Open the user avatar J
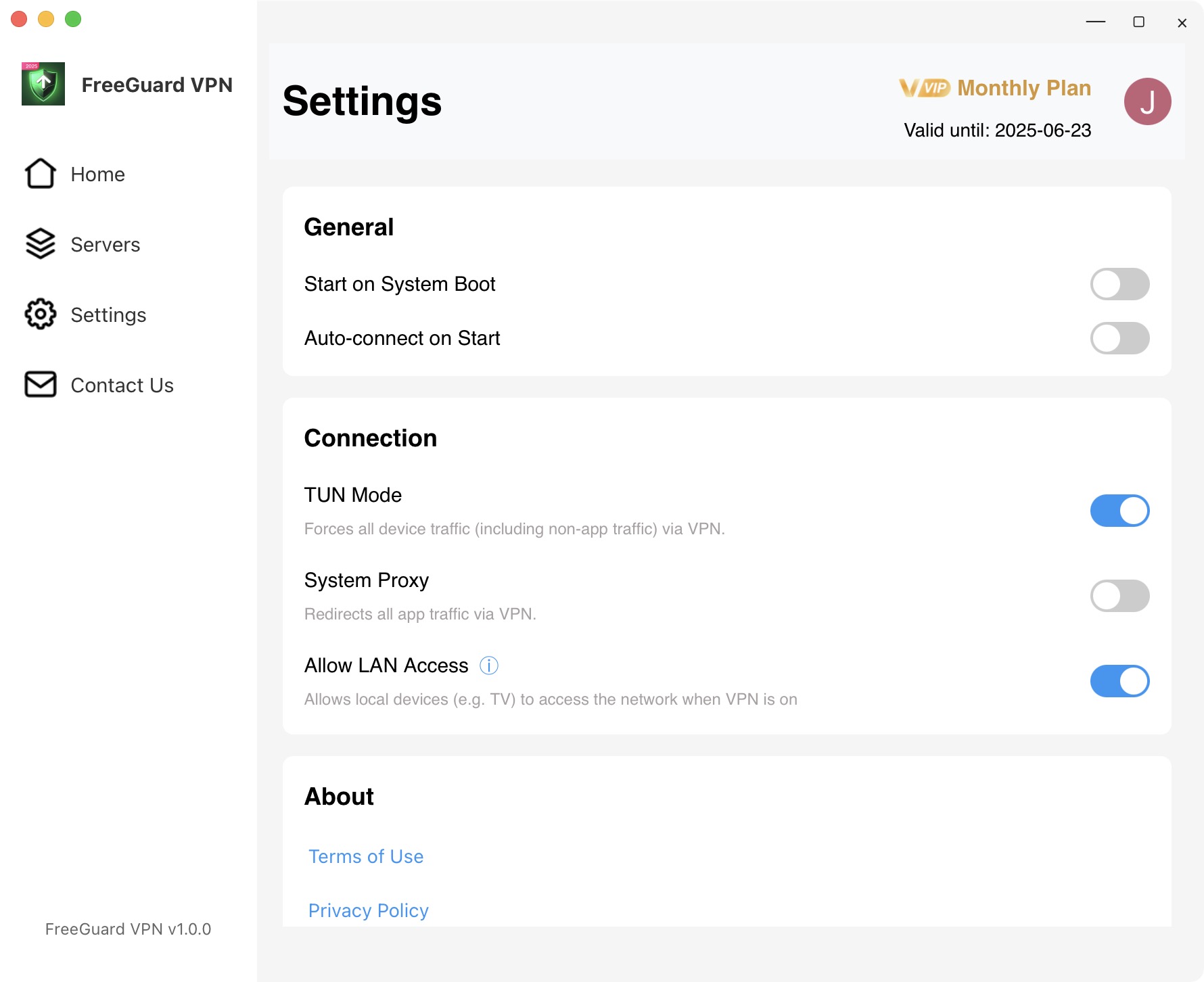Image resolution: width=1204 pixels, height=982 pixels. click(1148, 101)
